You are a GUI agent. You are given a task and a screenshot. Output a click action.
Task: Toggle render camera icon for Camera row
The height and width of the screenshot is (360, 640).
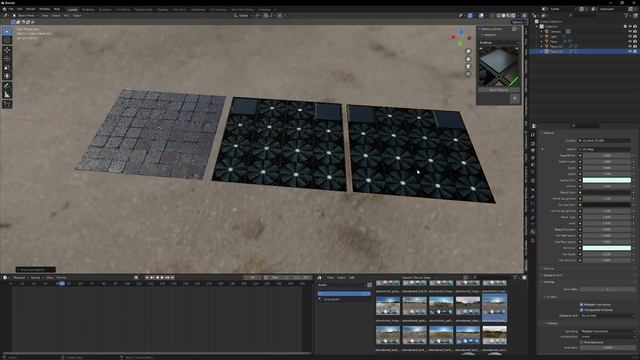point(635,31)
